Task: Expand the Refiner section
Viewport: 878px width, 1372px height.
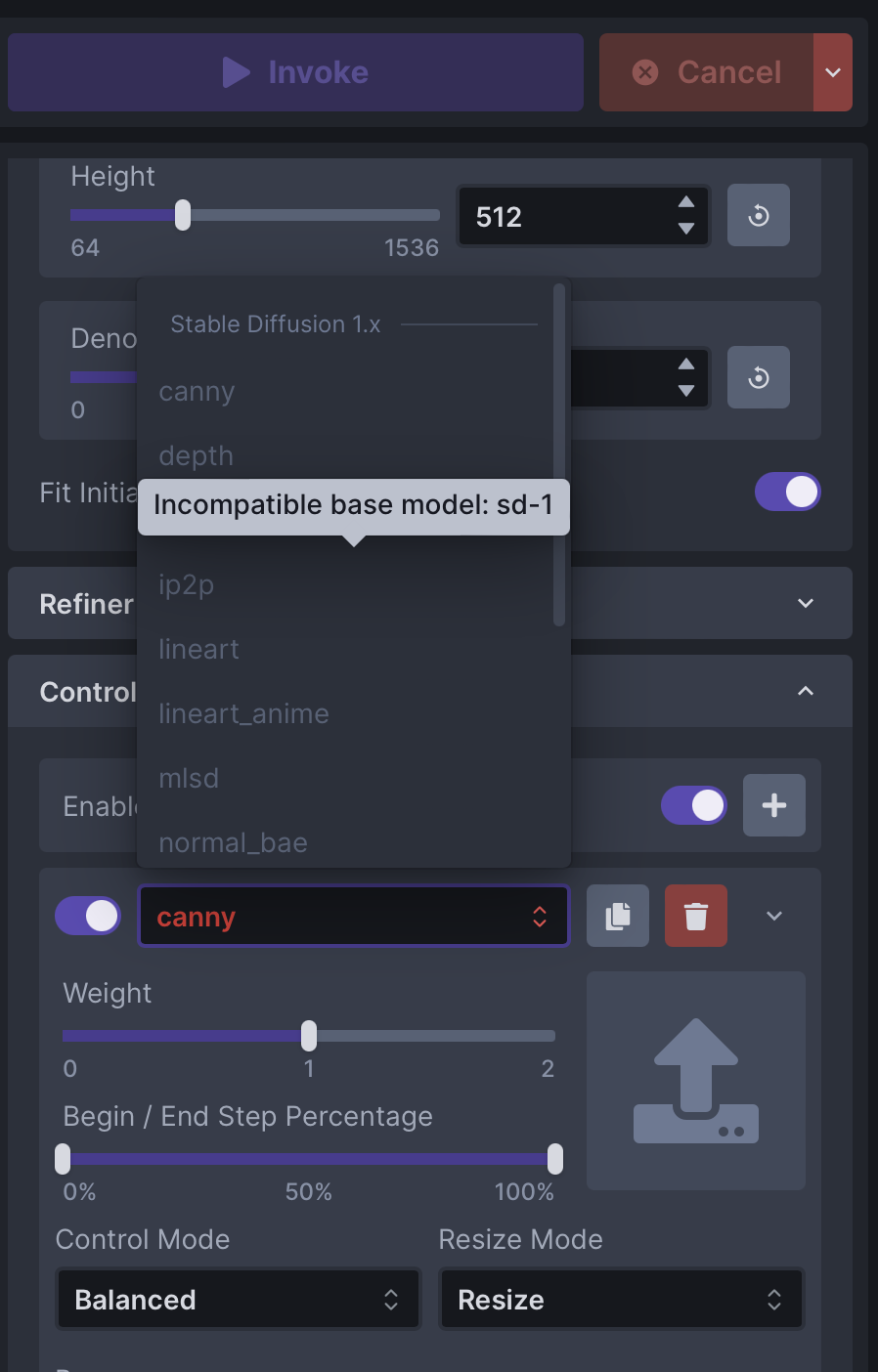Action: (x=805, y=603)
